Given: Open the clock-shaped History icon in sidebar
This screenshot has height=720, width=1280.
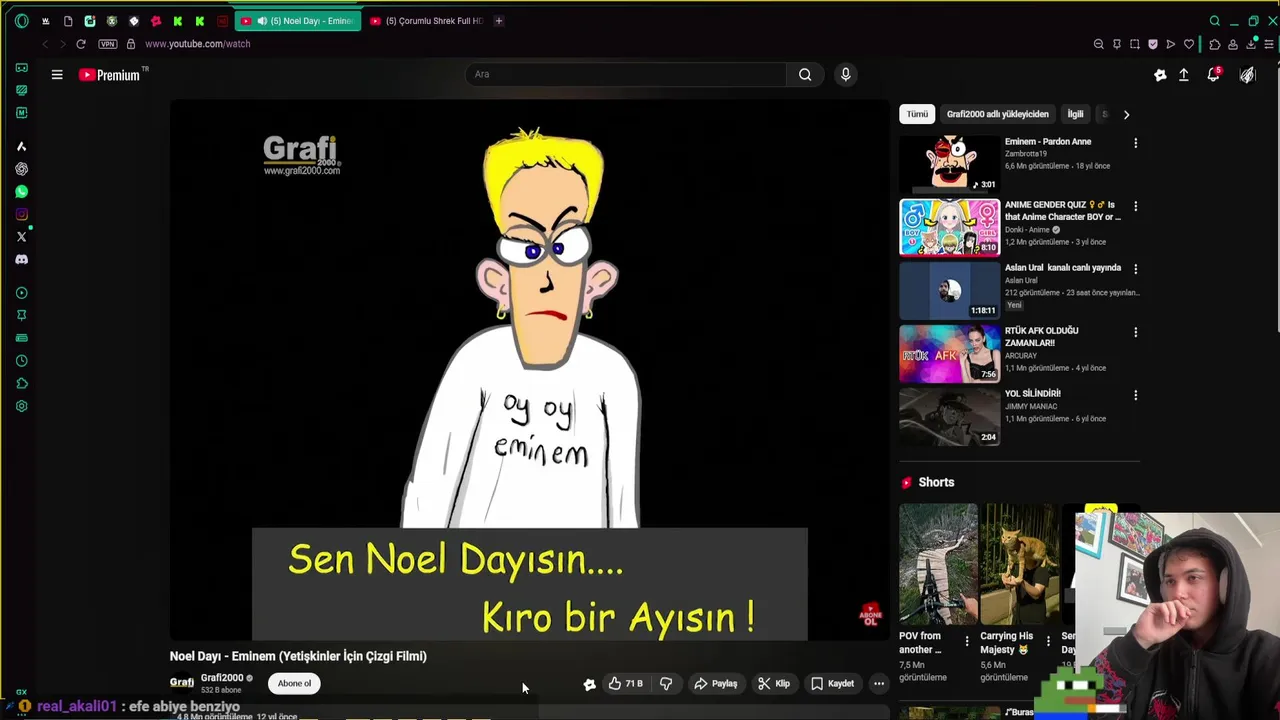Looking at the screenshot, I should (22, 361).
